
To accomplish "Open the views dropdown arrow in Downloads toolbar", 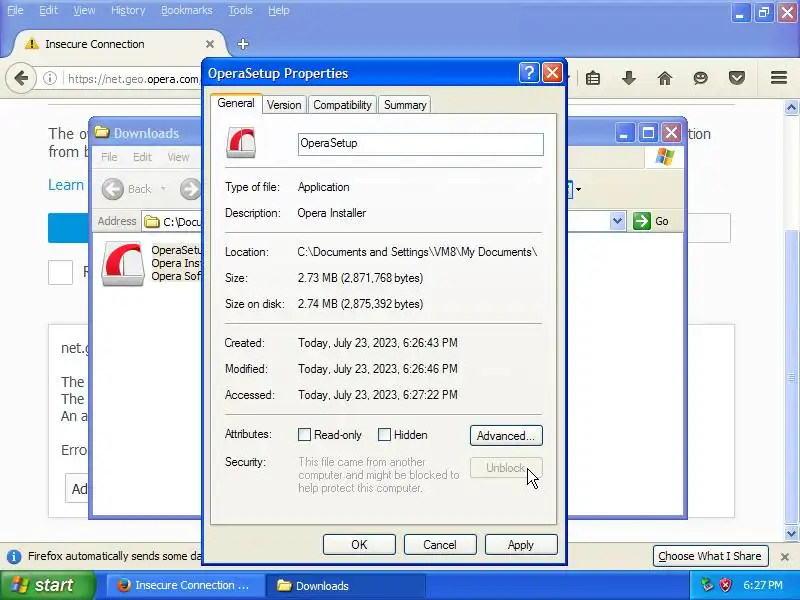I will click(578, 189).
